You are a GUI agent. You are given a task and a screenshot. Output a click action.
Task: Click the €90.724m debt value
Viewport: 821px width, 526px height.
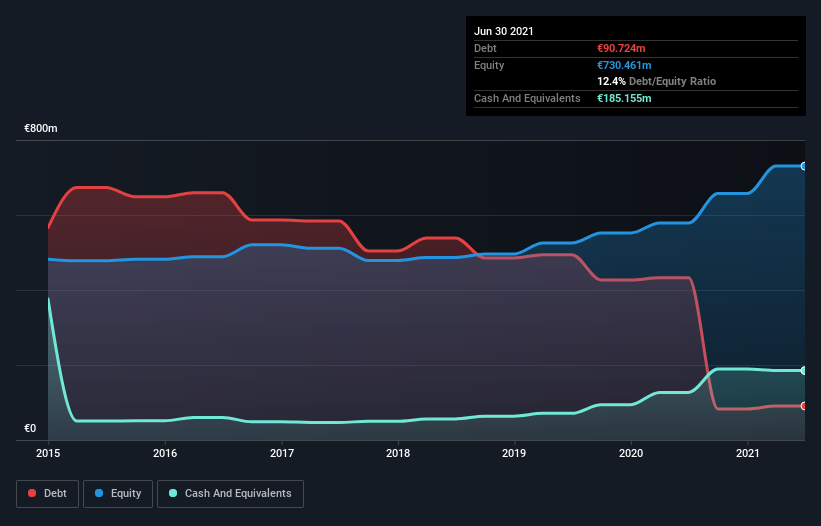(x=621, y=48)
